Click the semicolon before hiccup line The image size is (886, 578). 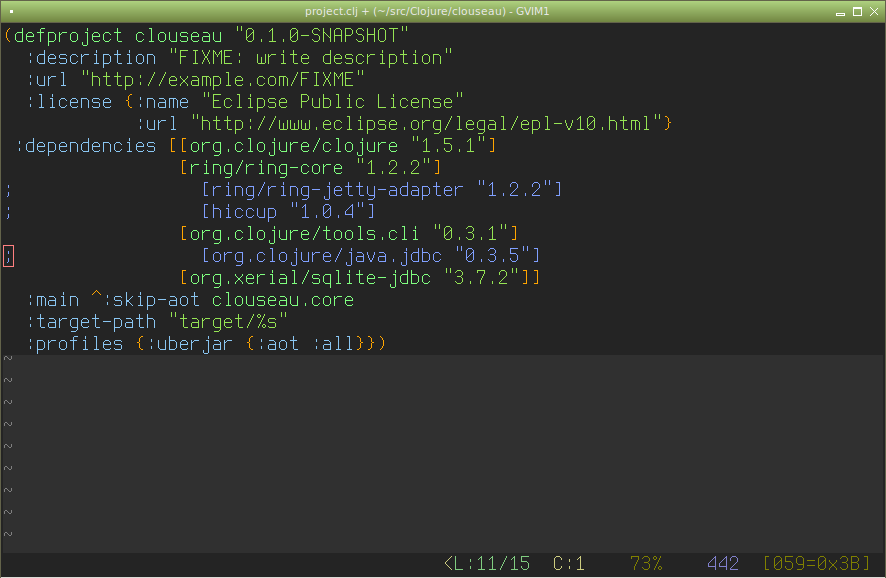(x=8, y=212)
